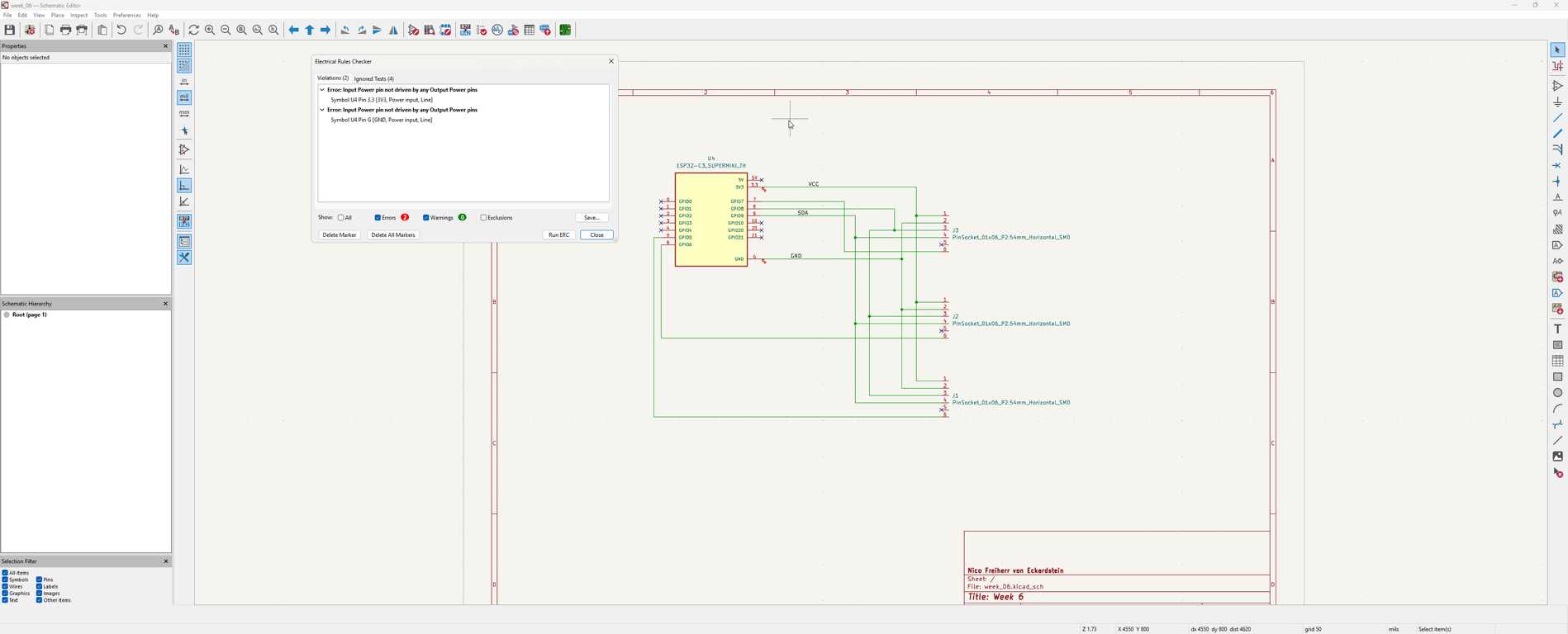Open the Inspect menu

pos(78,15)
